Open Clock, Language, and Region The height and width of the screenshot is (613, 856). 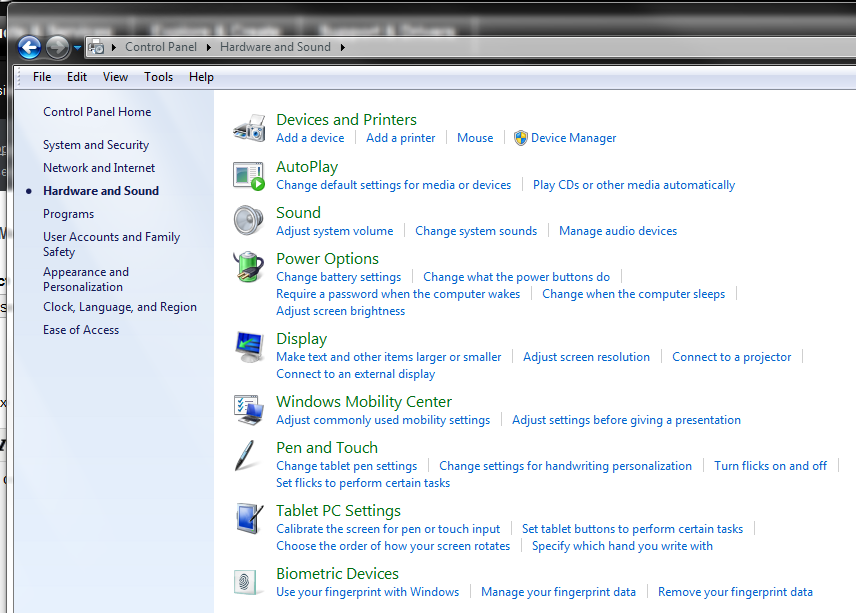(x=120, y=307)
